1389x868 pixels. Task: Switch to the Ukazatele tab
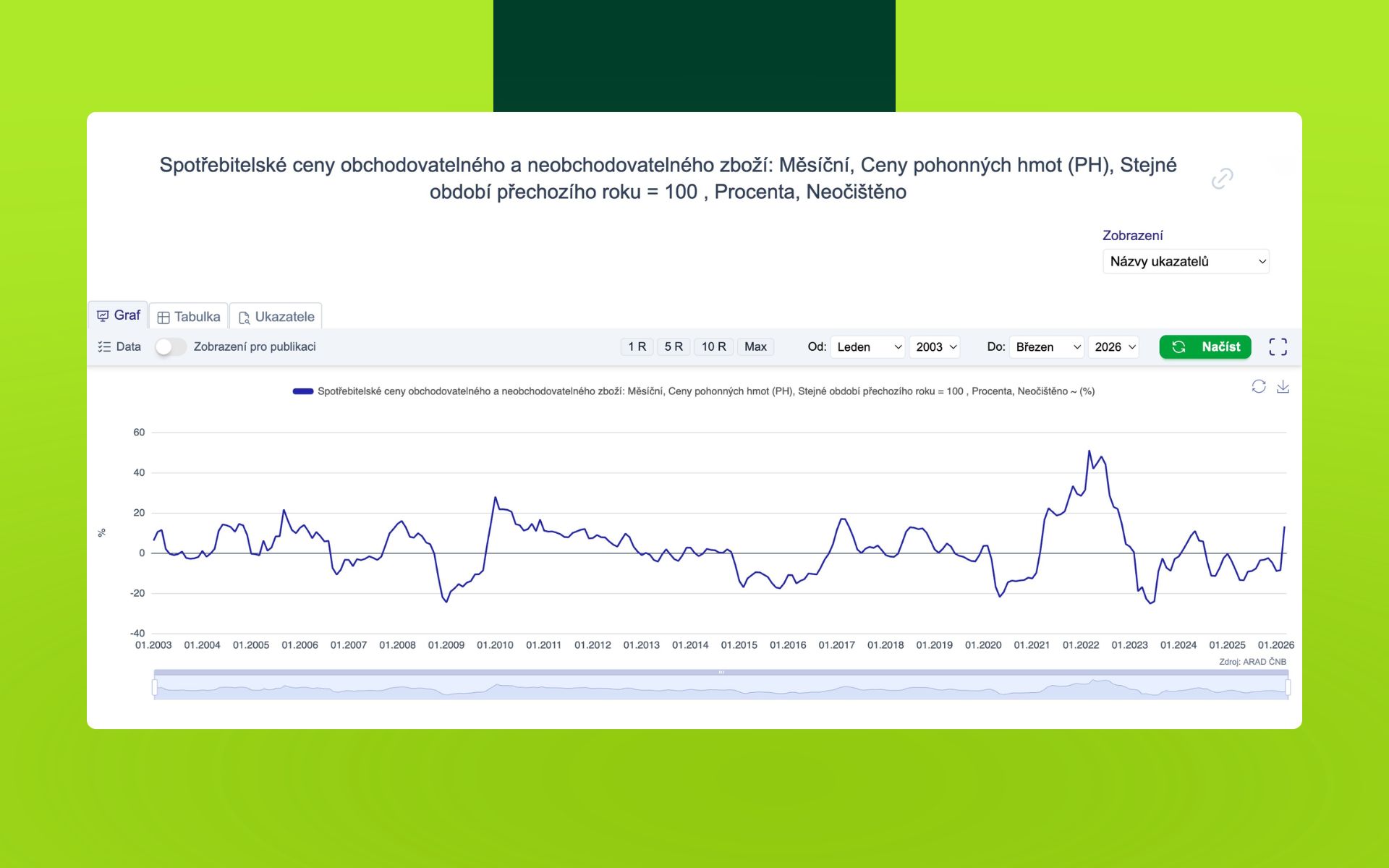(x=276, y=317)
